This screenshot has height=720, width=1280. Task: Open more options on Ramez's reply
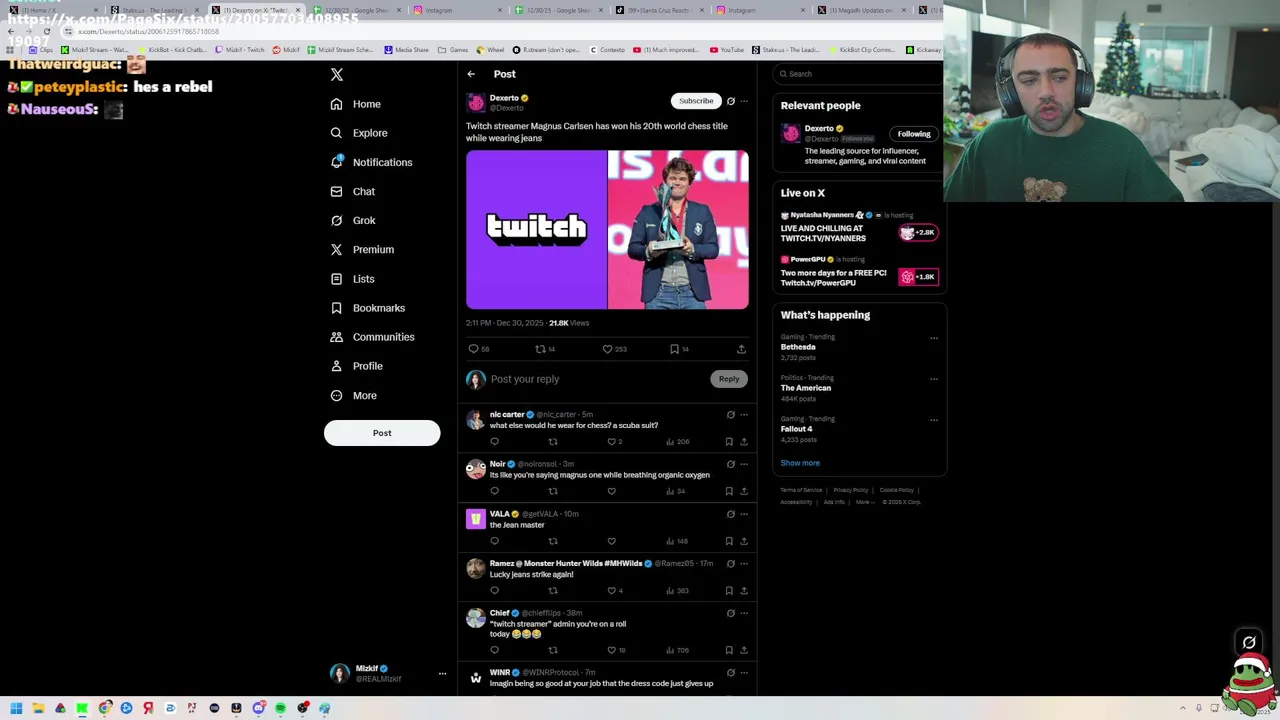[x=744, y=564]
